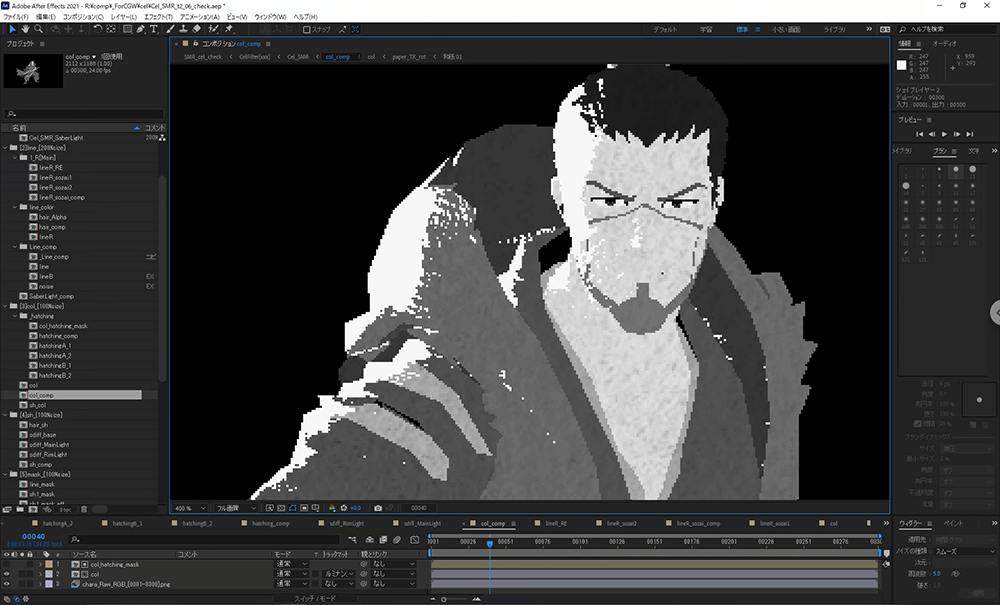This screenshot has height=605, width=1000.
Task: Open the 400% magnification dropdown
Action: tap(189, 508)
